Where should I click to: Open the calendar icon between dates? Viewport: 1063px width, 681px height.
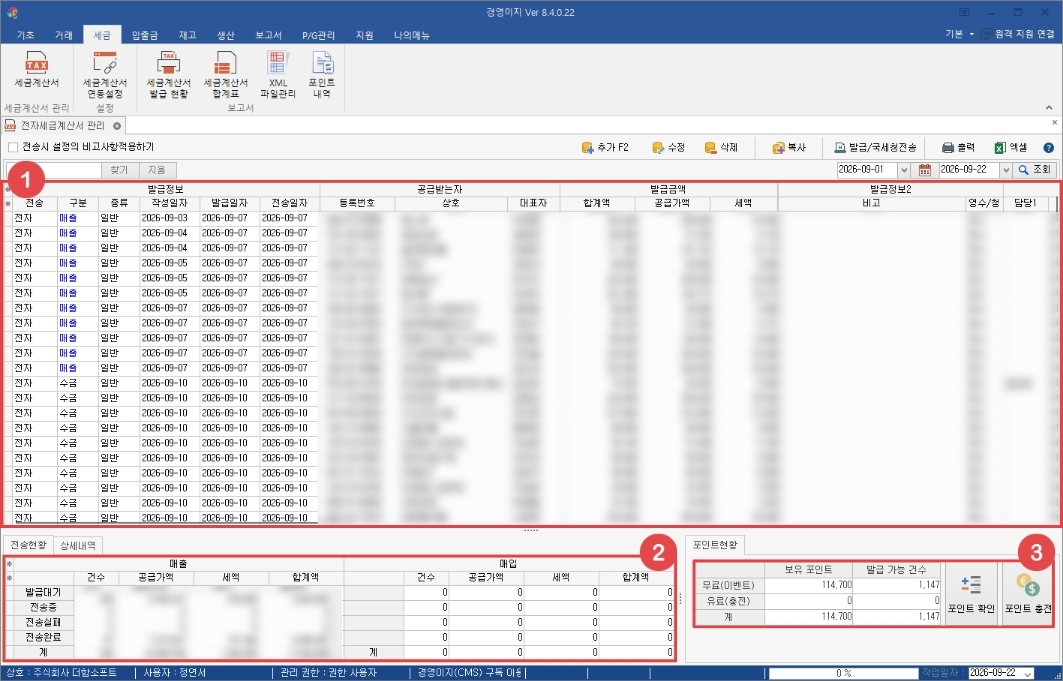pos(925,169)
